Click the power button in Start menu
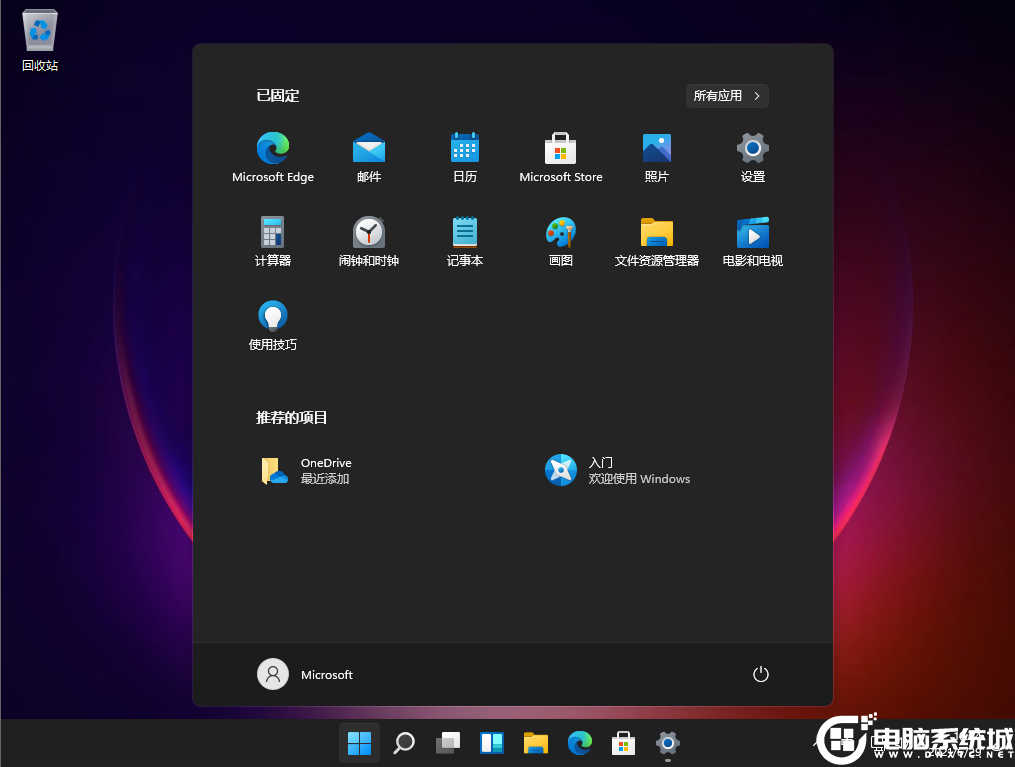Screen dimensions: 1015x767 coord(761,674)
